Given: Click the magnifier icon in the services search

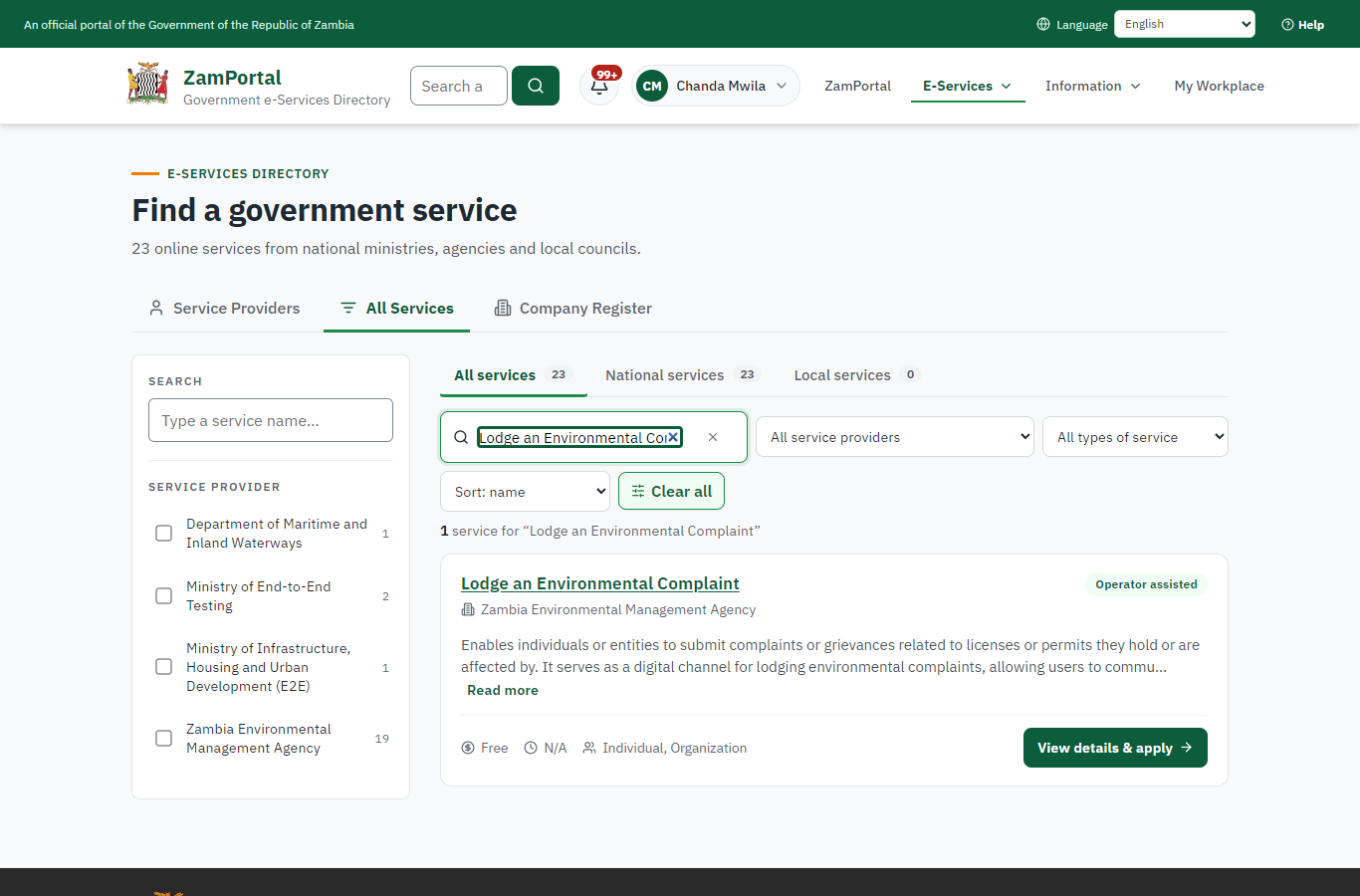Looking at the screenshot, I should pos(461,437).
